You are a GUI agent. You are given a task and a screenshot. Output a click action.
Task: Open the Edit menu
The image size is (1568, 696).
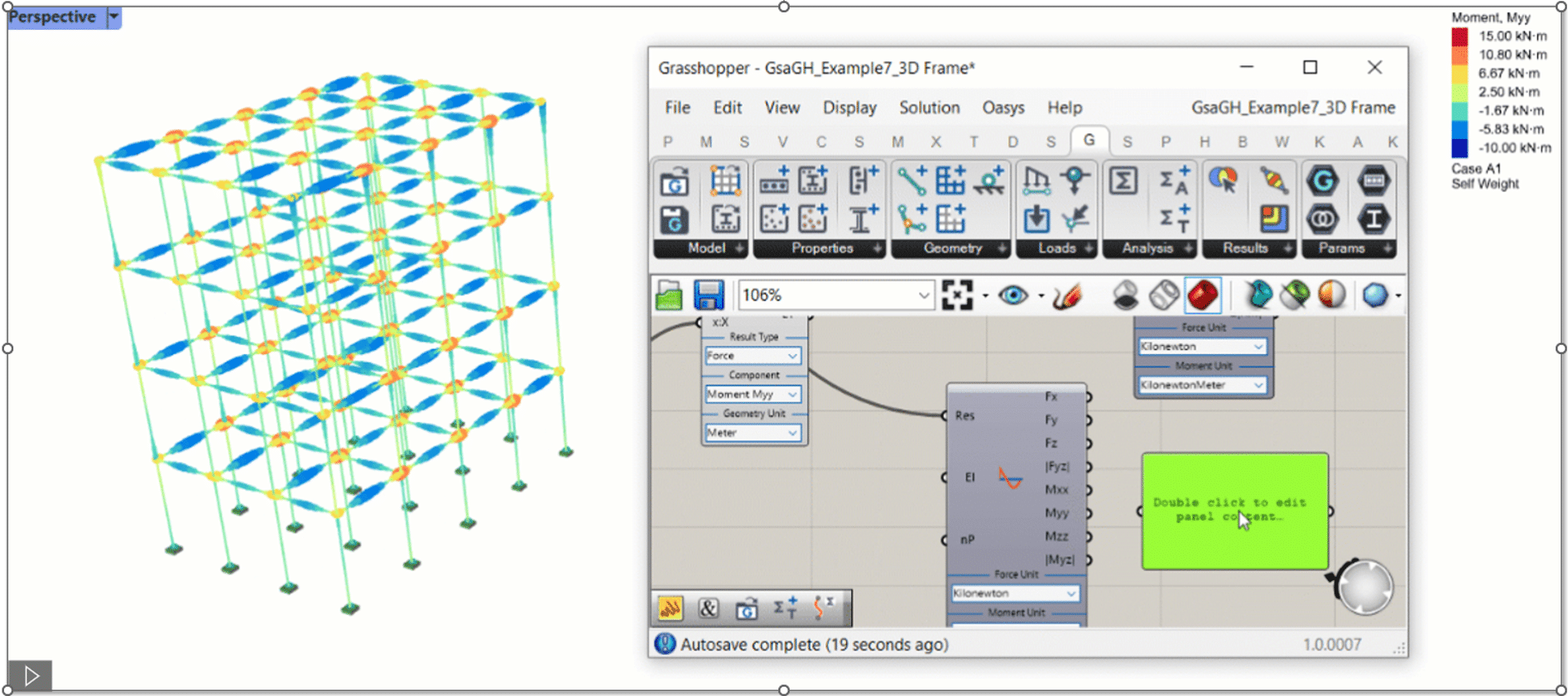[728, 108]
